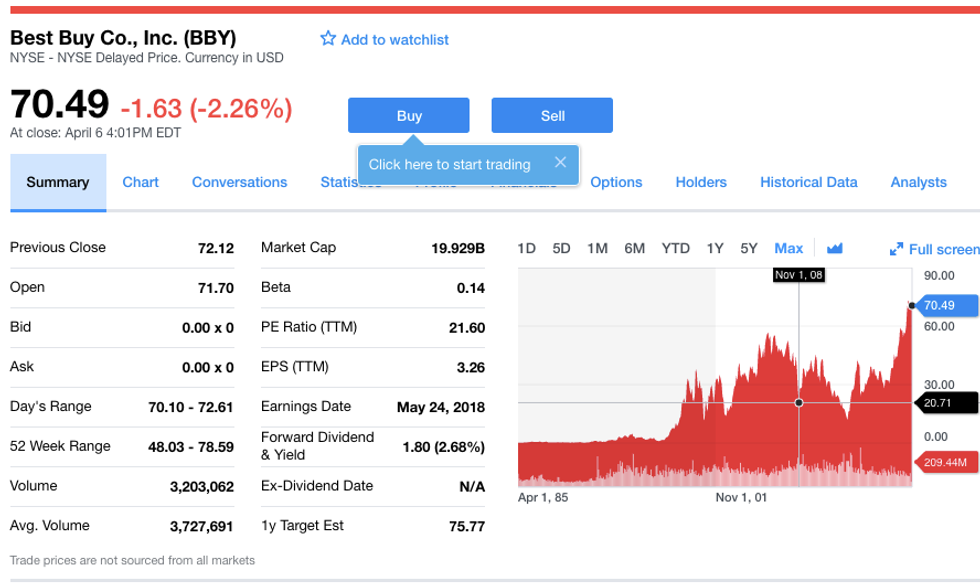Show the Analysts tab
Screen dimensions: 980x584
click(x=918, y=182)
